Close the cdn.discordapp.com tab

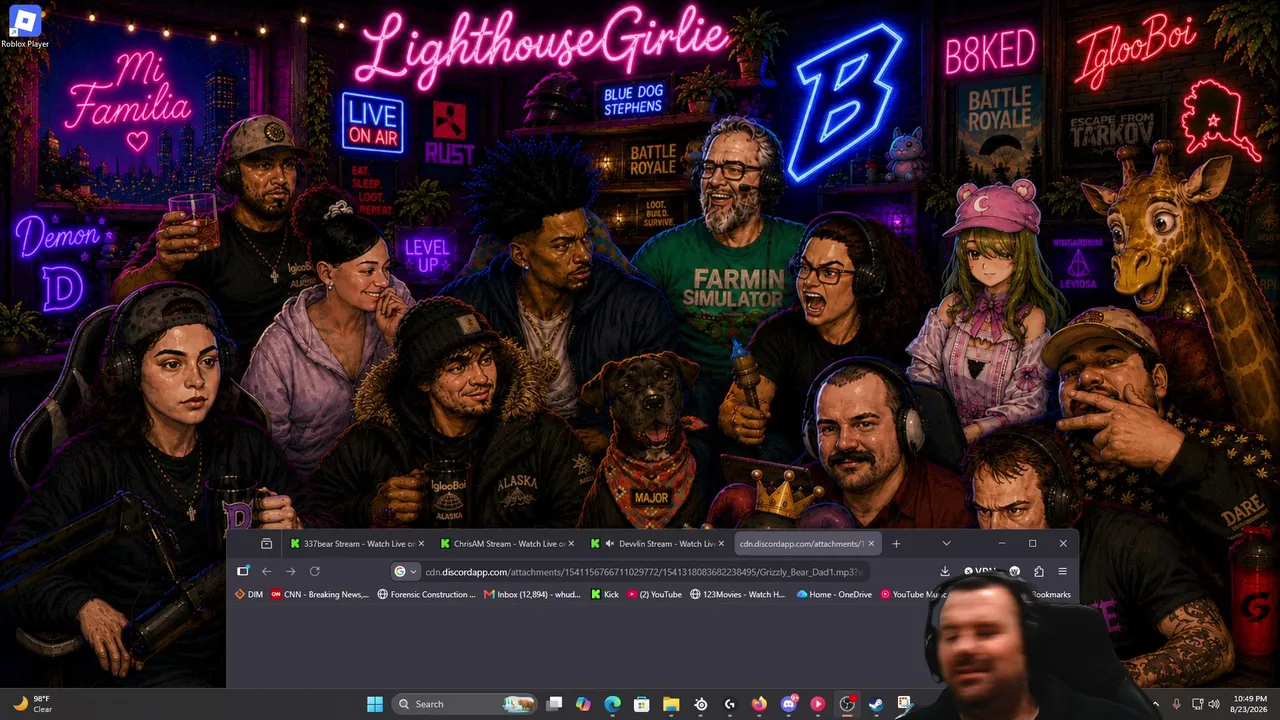tap(871, 544)
